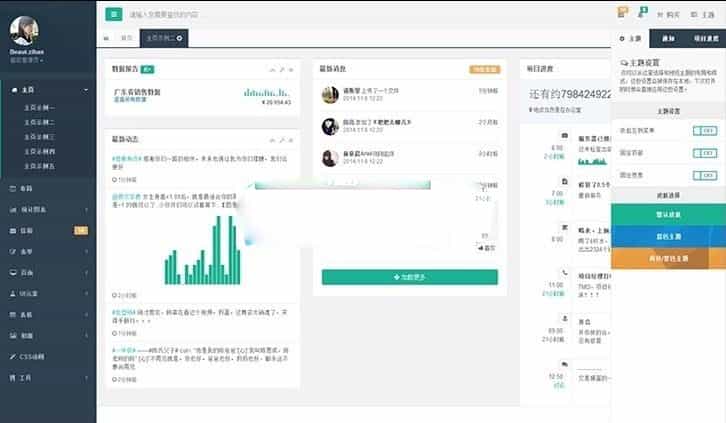Click the green hamburger menu toggle button
Screen dimensions: 726x423
[114, 14]
